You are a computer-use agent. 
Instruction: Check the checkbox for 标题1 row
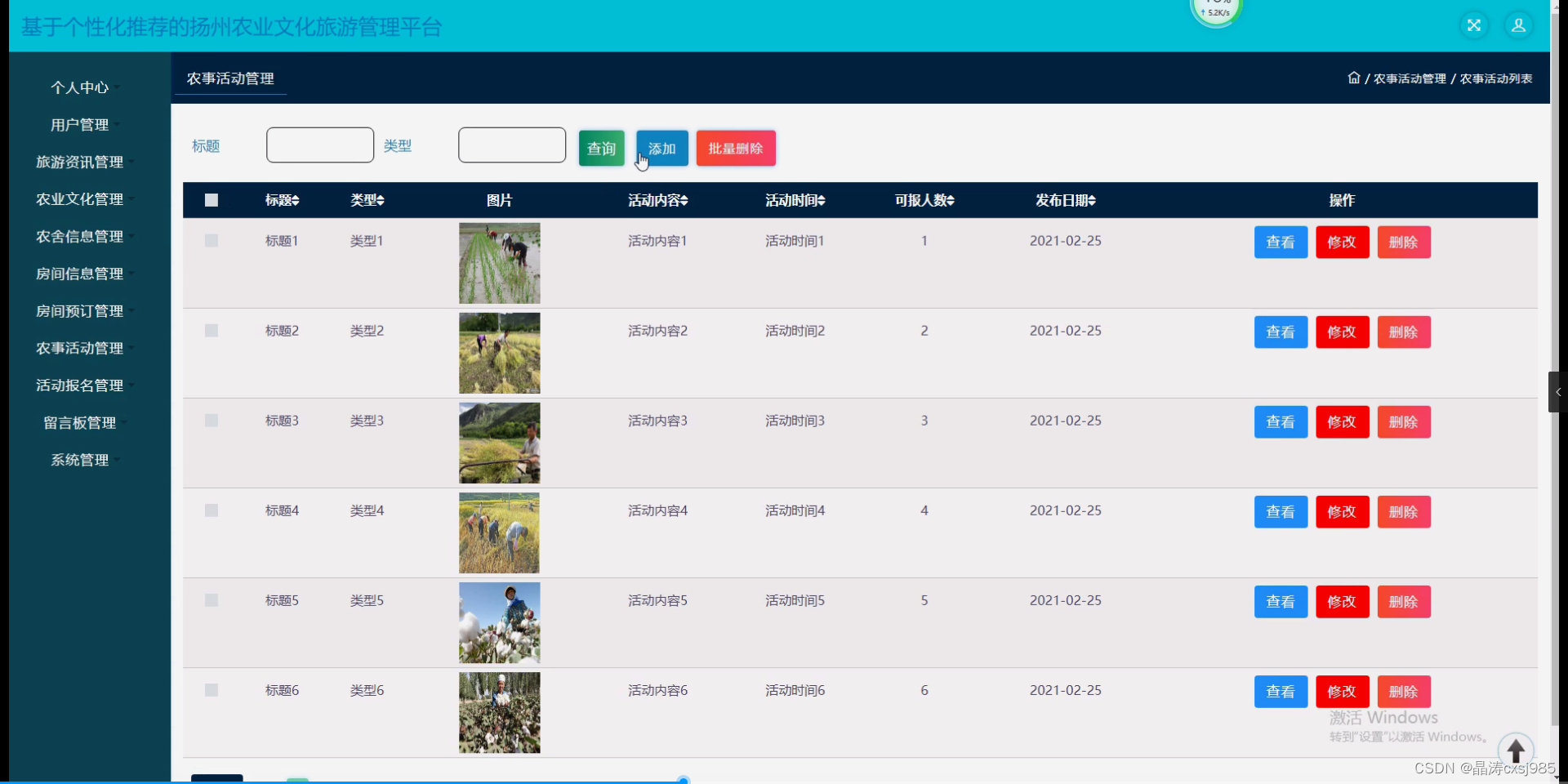point(212,241)
